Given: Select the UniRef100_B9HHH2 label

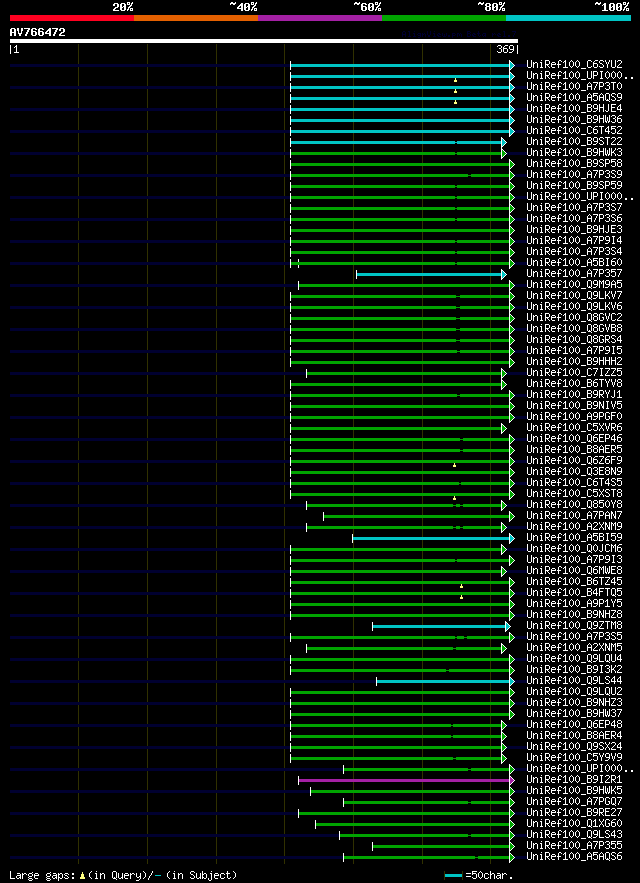Looking at the screenshot, I should pos(574,361).
